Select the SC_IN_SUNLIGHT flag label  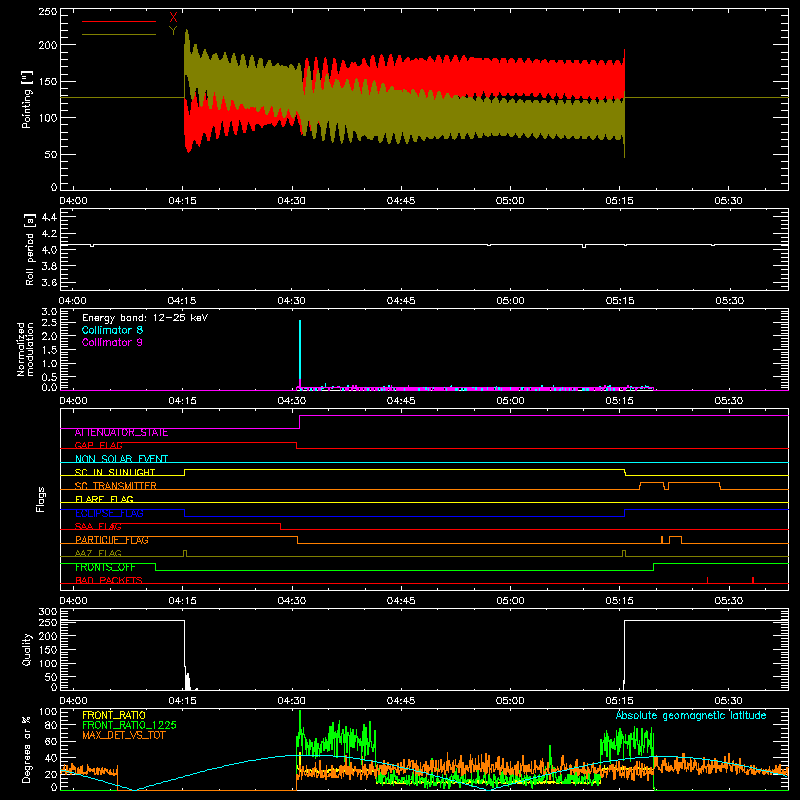click(115, 472)
